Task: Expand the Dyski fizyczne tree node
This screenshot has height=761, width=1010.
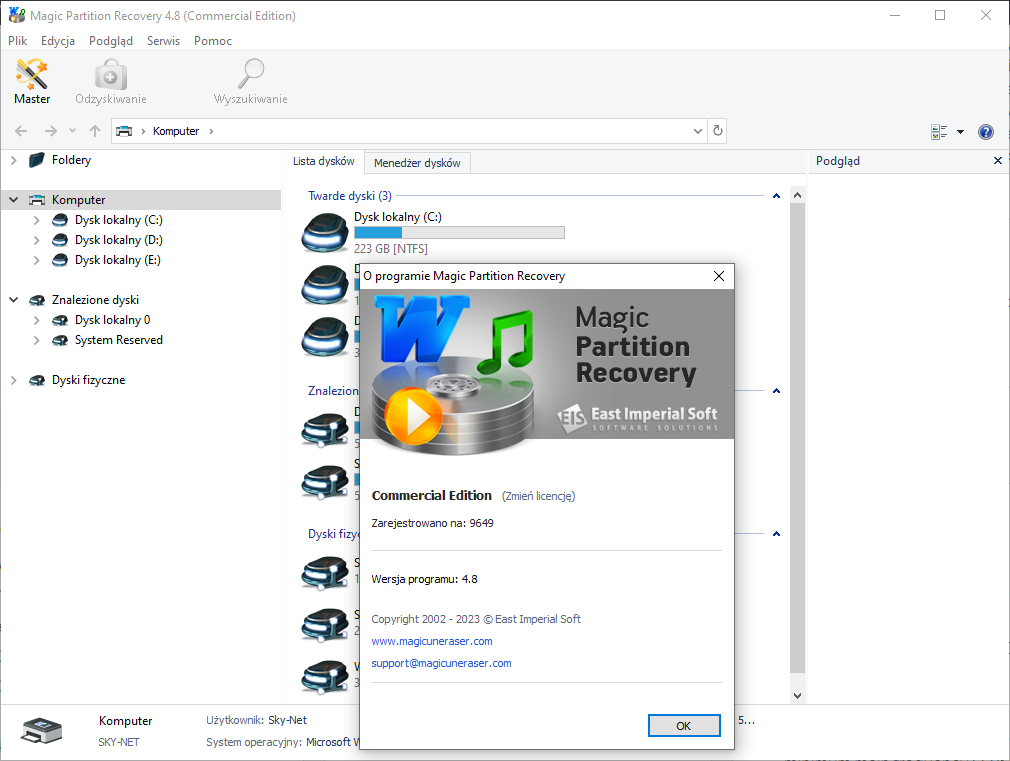Action: click(x=14, y=380)
